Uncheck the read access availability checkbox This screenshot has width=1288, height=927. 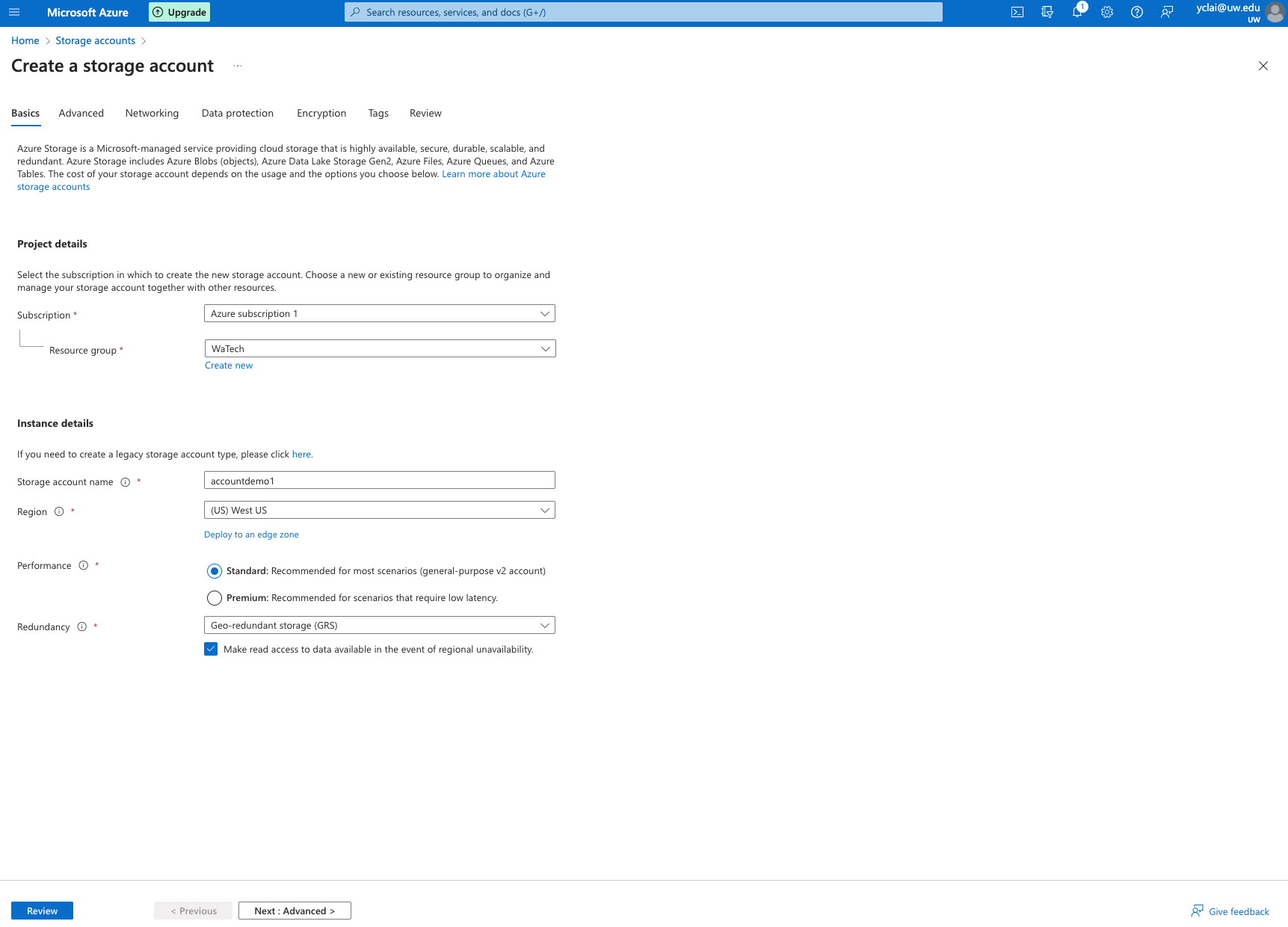pos(211,649)
